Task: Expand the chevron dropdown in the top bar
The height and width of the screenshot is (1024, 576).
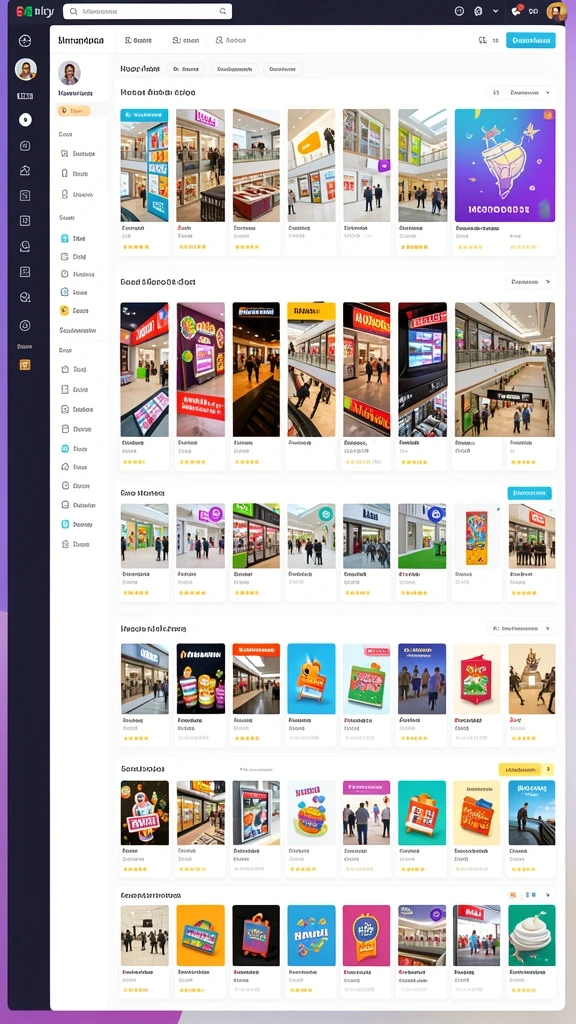Action: (x=496, y=11)
